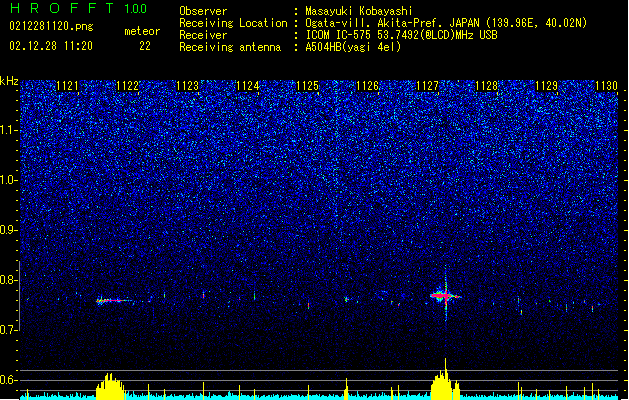Viewport: 629px width, 400px height.
Task: Click the 1130 time marker
Action: (607, 86)
